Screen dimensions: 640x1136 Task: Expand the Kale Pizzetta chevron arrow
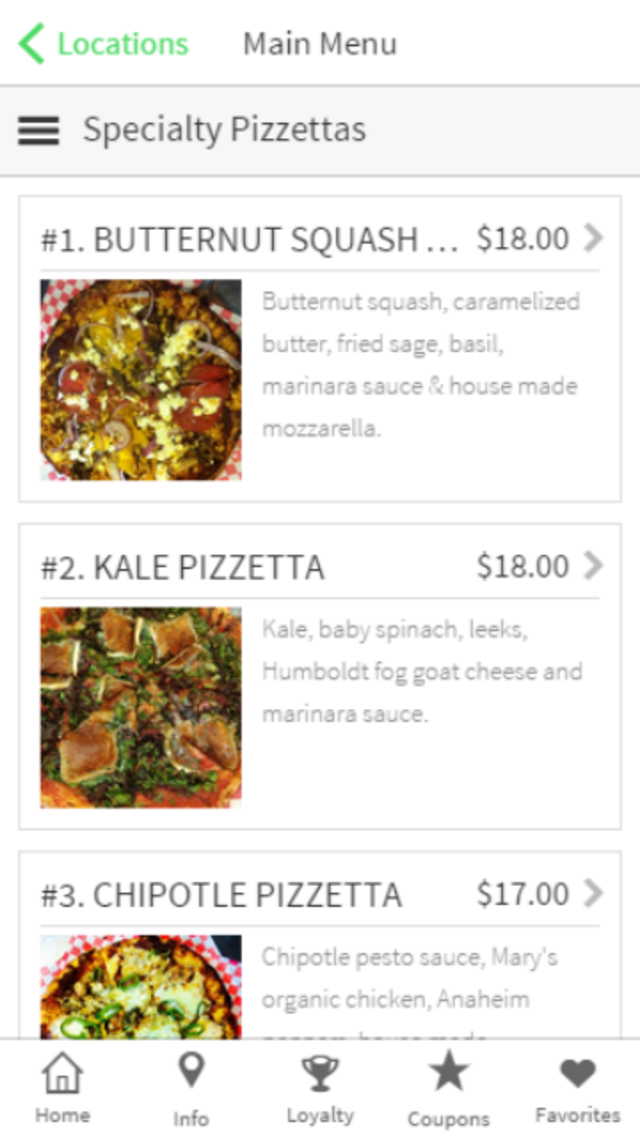594,566
